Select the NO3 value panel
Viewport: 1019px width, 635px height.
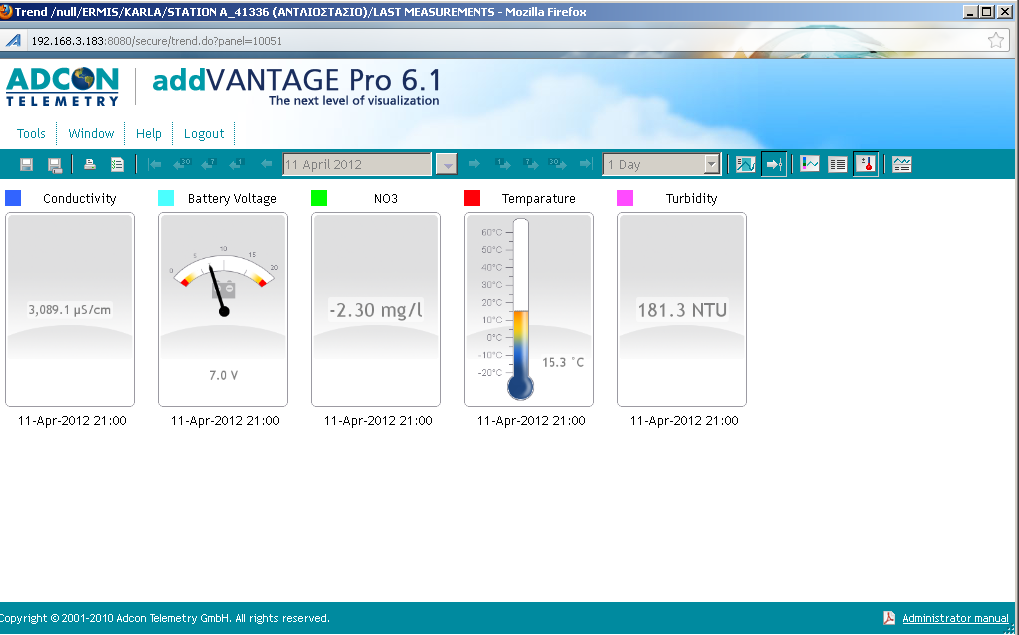(x=376, y=309)
